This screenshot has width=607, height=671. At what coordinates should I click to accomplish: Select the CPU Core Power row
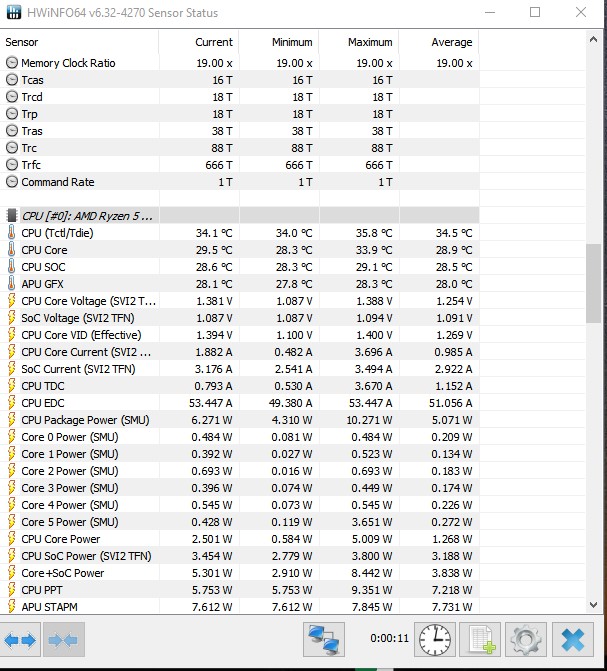pyautogui.click(x=239, y=539)
